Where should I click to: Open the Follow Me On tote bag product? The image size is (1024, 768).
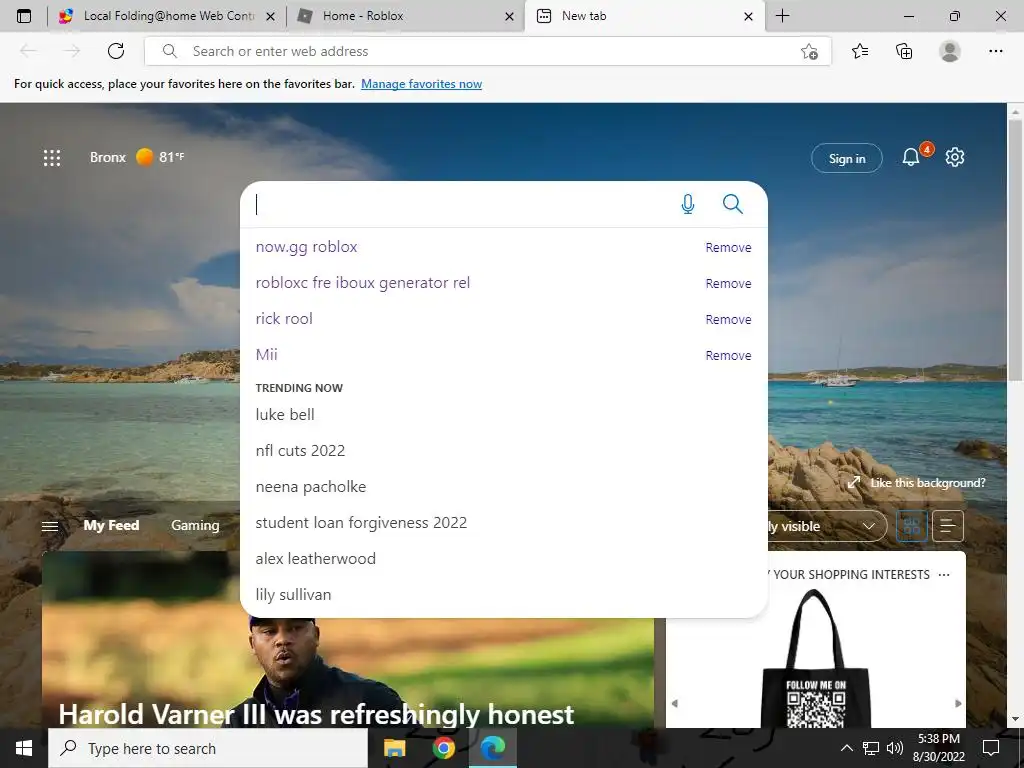[x=816, y=658]
